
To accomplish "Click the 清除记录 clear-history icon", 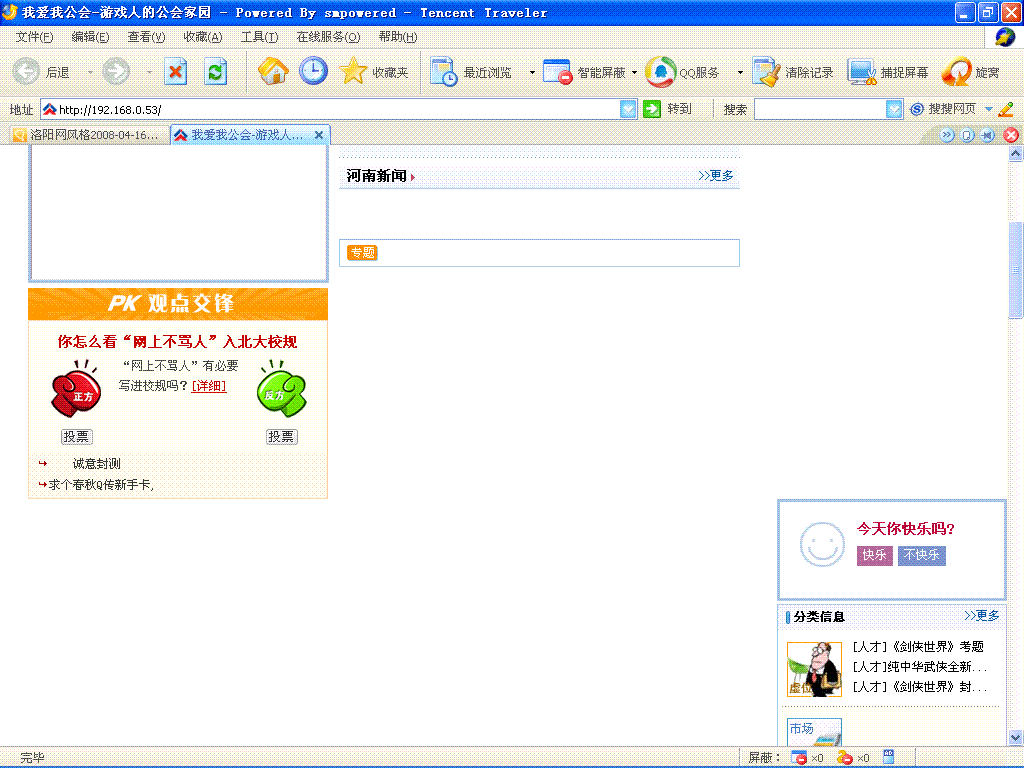I will pos(766,71).
